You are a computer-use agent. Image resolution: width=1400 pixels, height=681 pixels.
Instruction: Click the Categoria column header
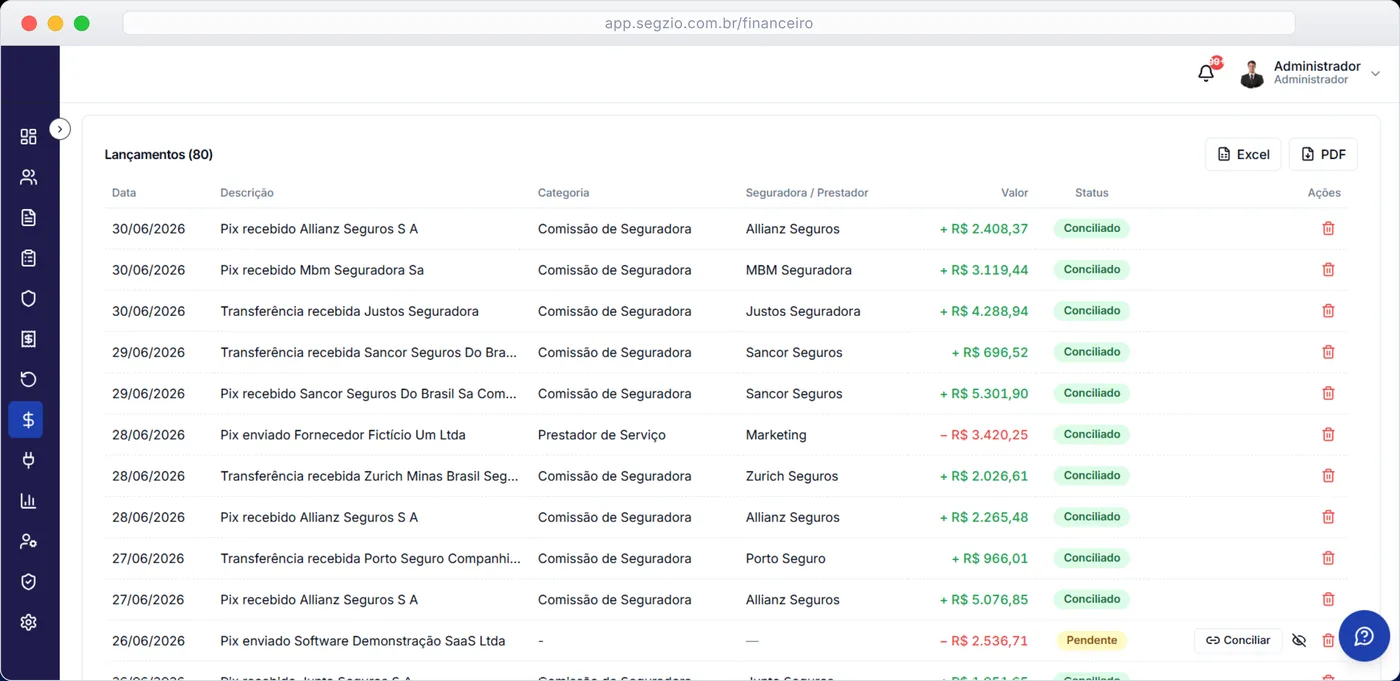(x=563, y=192)
